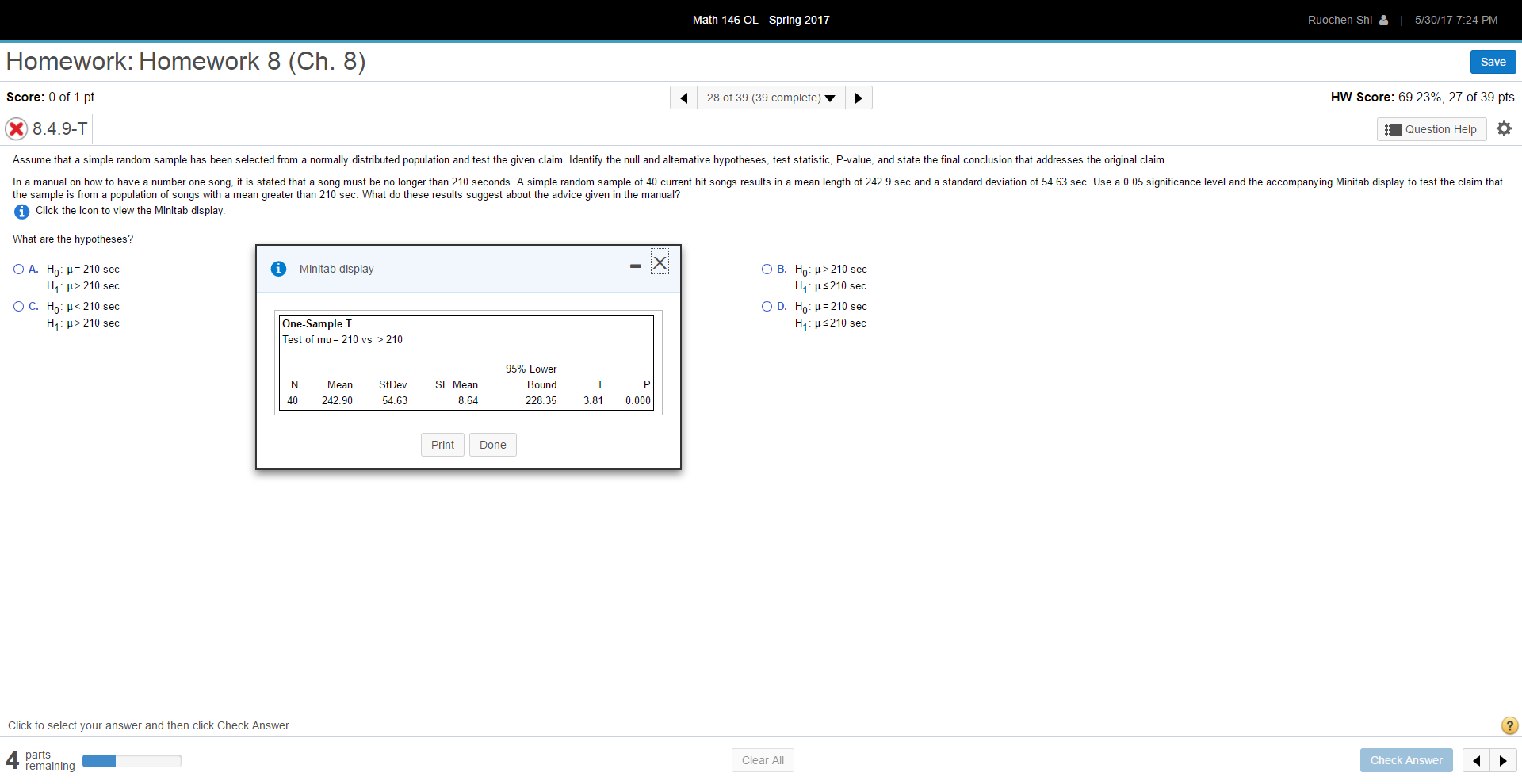Click the N value 40 in the table
Image resolution: width=1522 pixels, height=784 pixels.
(293, 401)
